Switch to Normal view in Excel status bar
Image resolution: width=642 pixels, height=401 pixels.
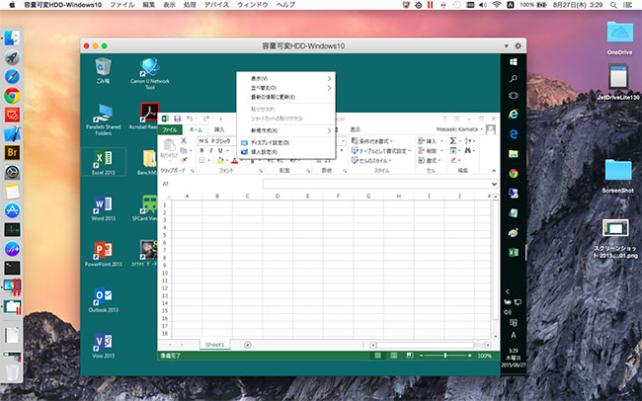click(378, 356)
